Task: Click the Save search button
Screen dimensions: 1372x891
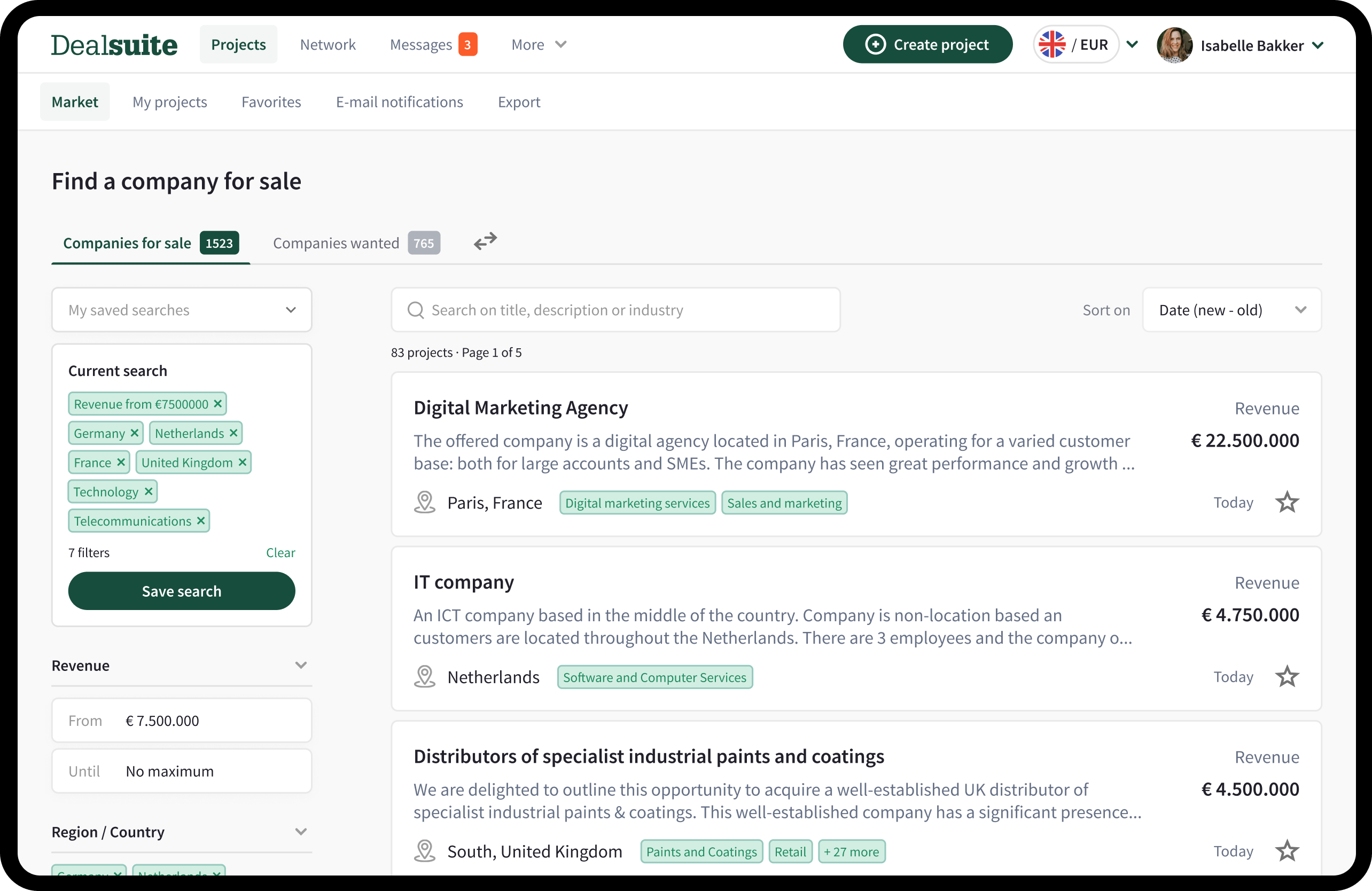Action: point(182,591)
